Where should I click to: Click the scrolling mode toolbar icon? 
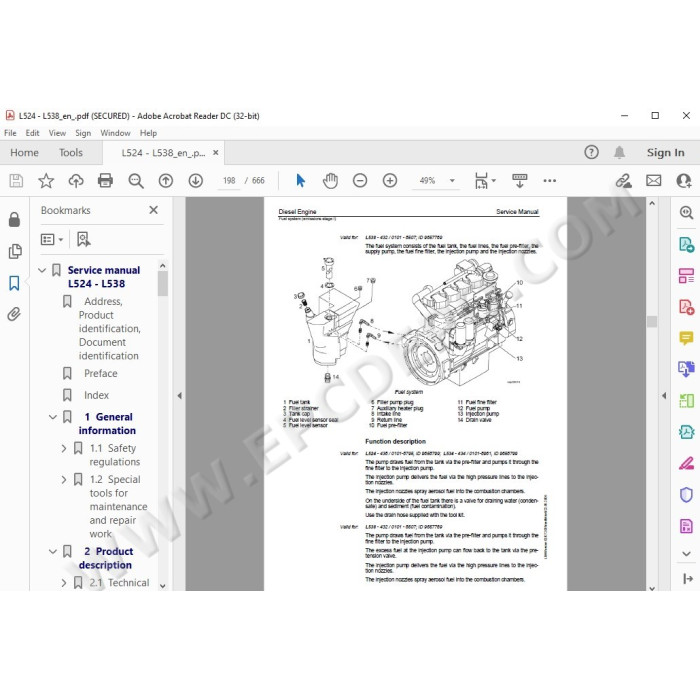coord(520,181)
